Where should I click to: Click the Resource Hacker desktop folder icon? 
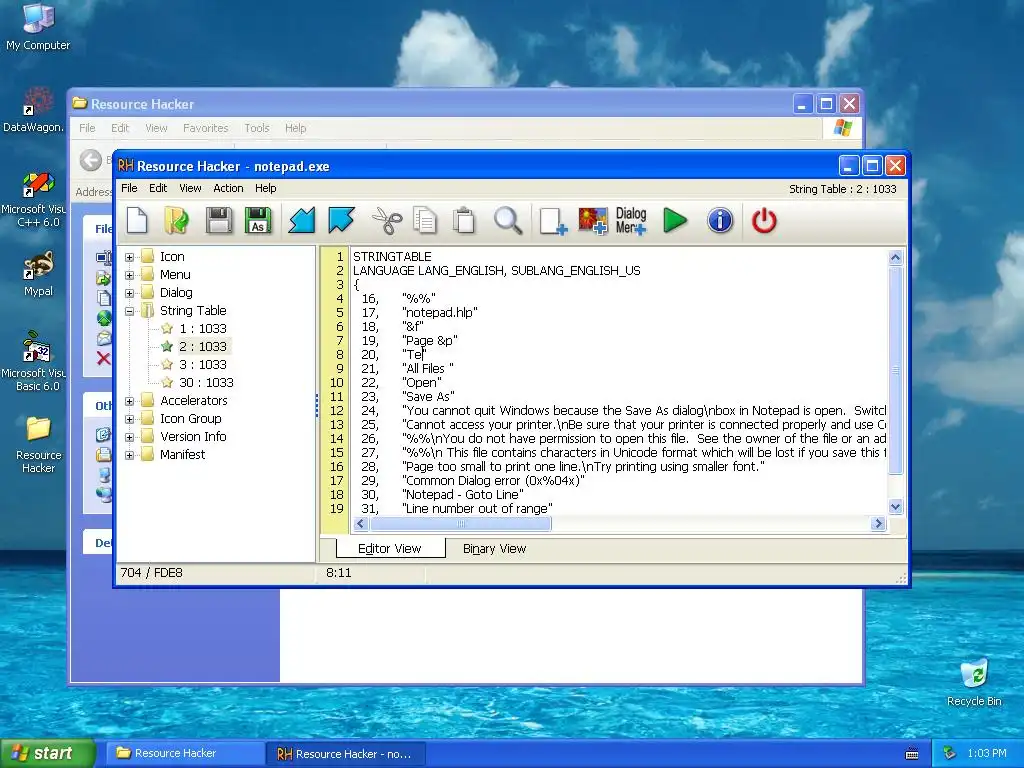click(38, 429)
